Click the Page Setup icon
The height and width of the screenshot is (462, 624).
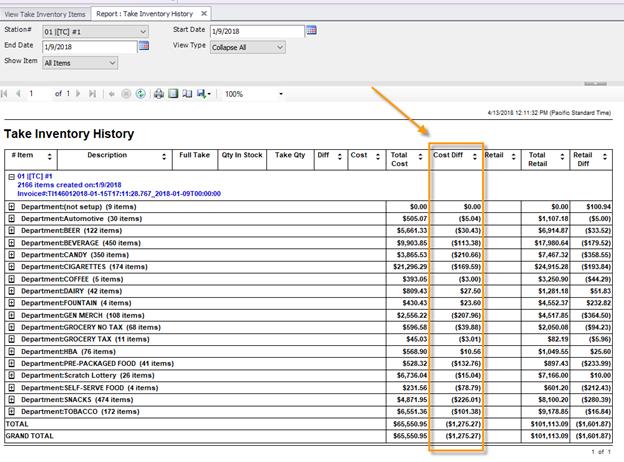click(187, 94)
